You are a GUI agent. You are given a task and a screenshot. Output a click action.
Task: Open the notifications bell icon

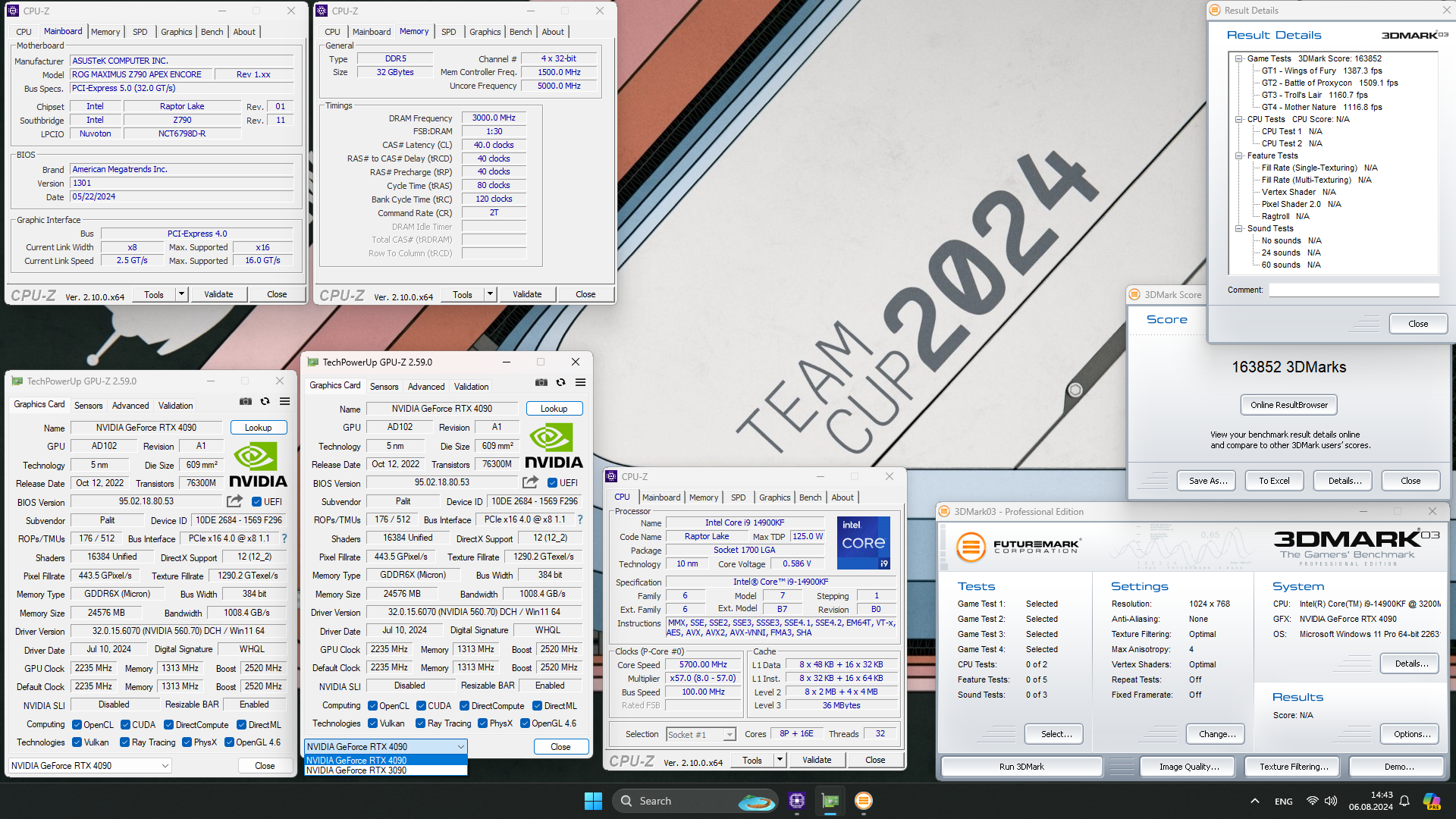(x=1404, y=801)
